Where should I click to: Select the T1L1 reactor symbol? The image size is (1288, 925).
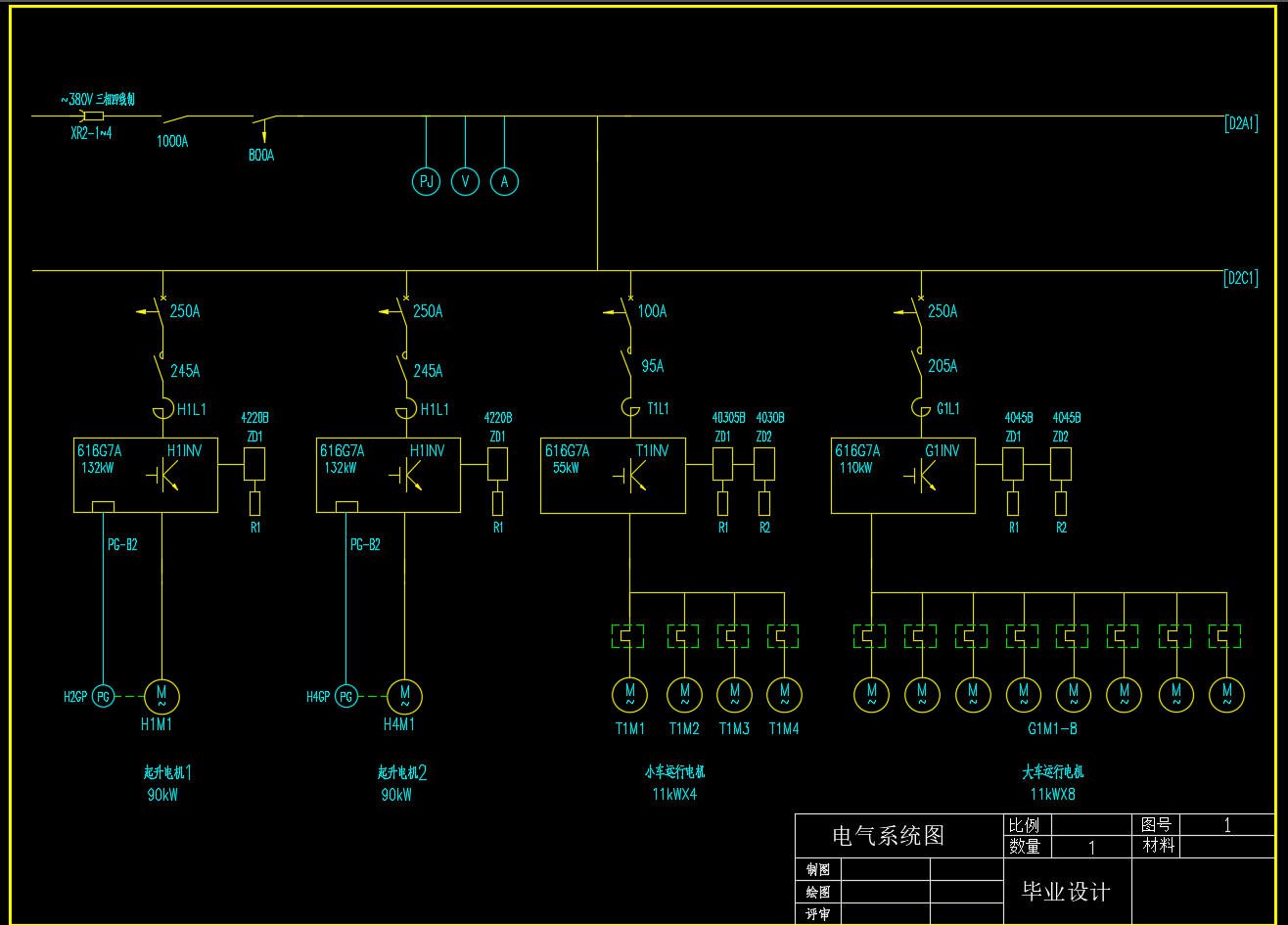coord(629,406)
